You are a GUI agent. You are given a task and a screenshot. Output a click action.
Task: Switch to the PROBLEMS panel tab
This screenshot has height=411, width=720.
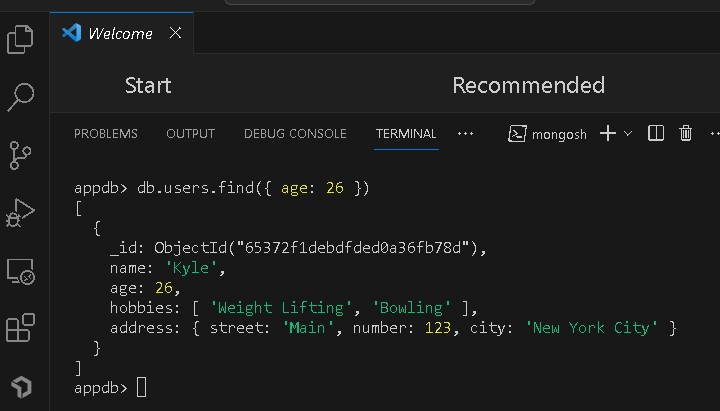click(x=106, y=133)
